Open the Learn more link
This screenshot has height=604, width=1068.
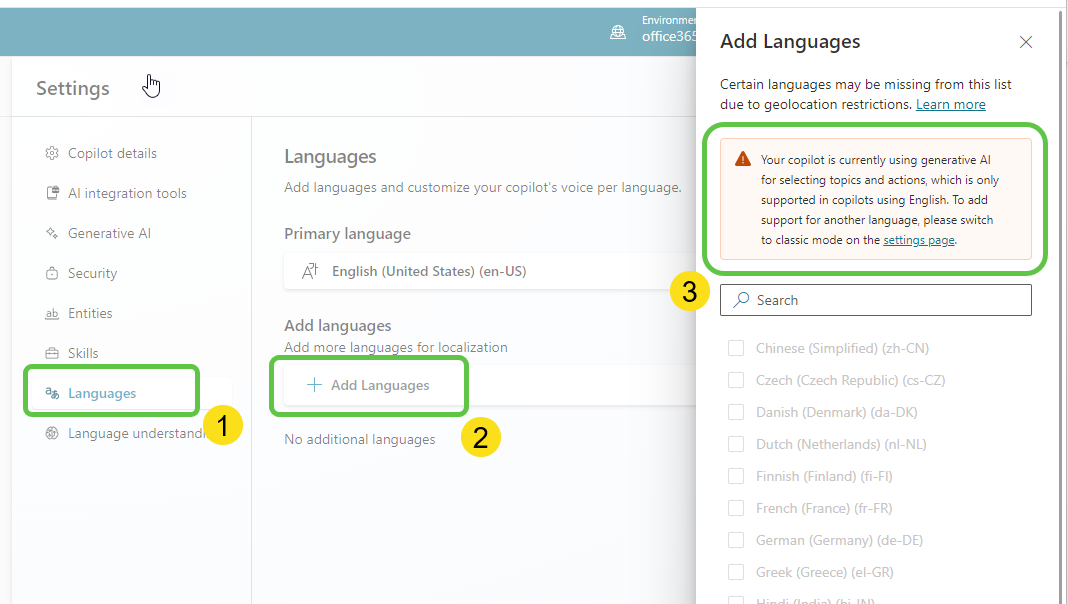pos(950,104)
